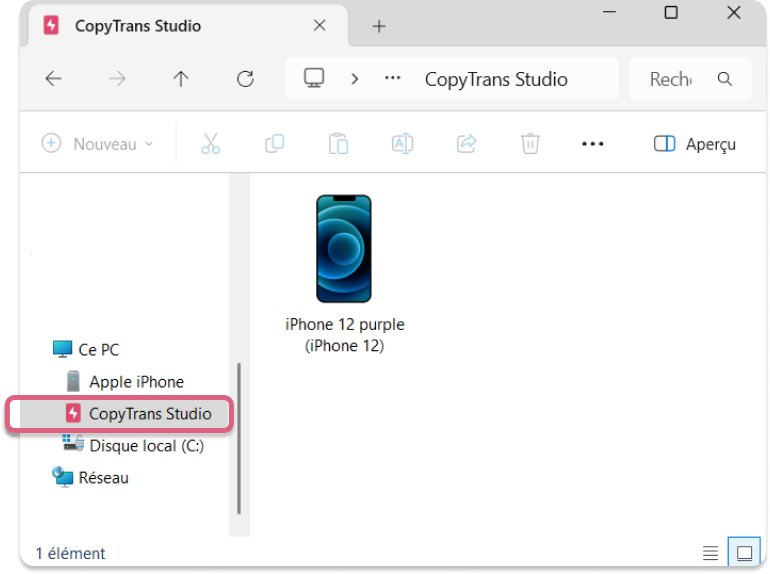Click the Paste clipboard icon
Screen dimensions: 770x574
(338, 143)
